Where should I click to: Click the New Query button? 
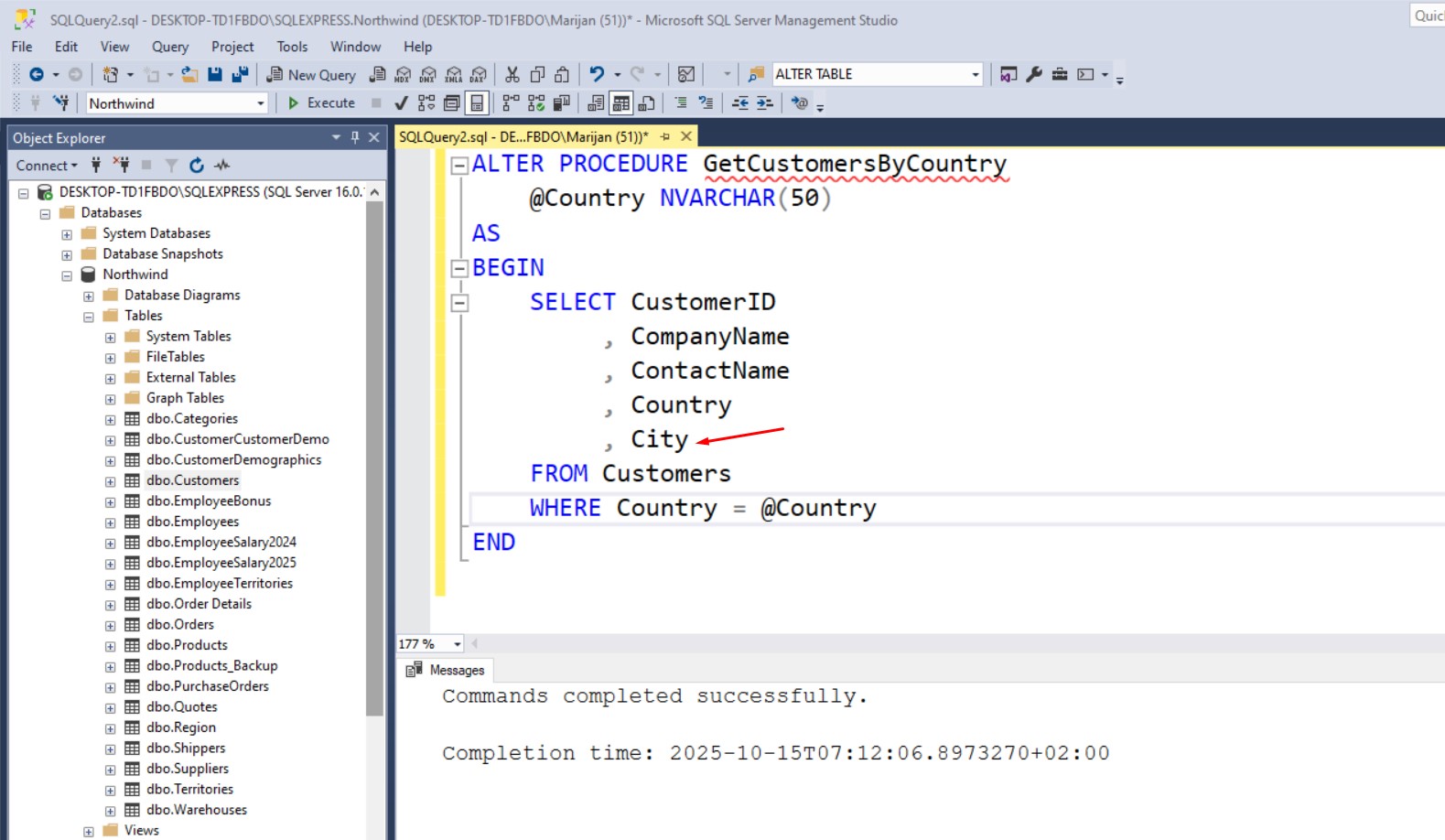point(311,75)
